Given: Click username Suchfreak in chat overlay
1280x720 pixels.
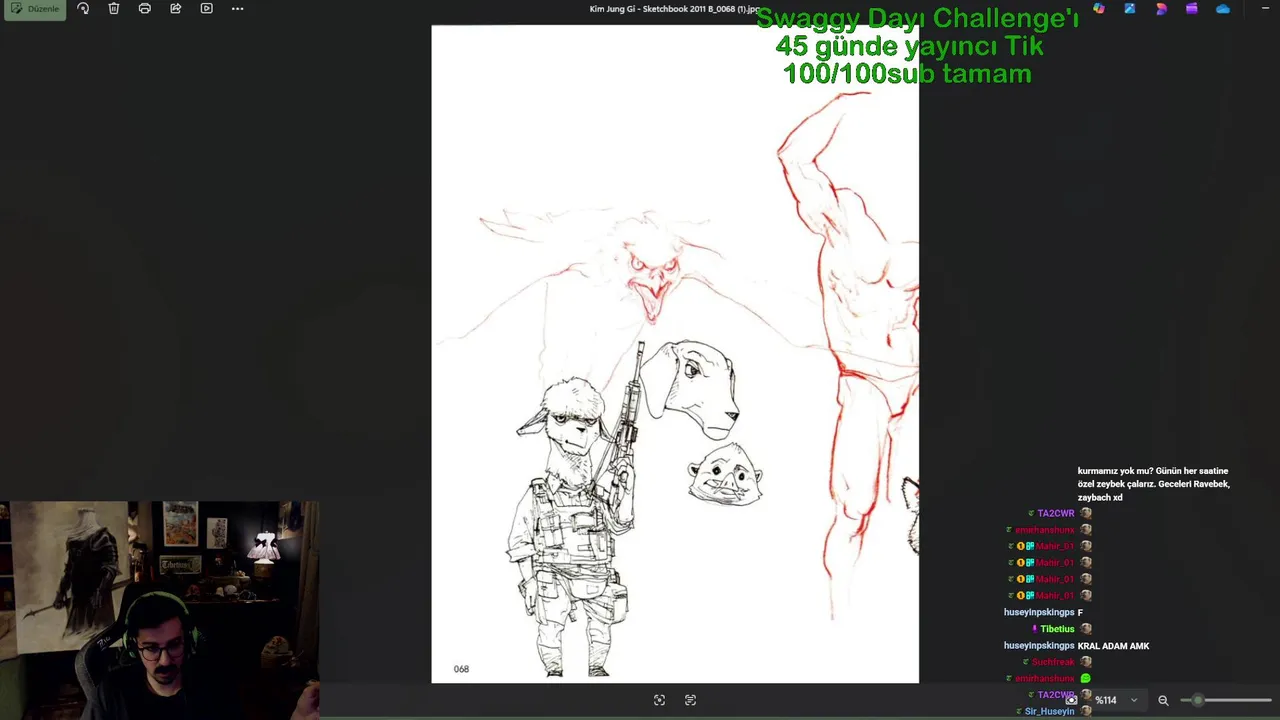Looking at the screenshot, I should (x=1054, y=662).
